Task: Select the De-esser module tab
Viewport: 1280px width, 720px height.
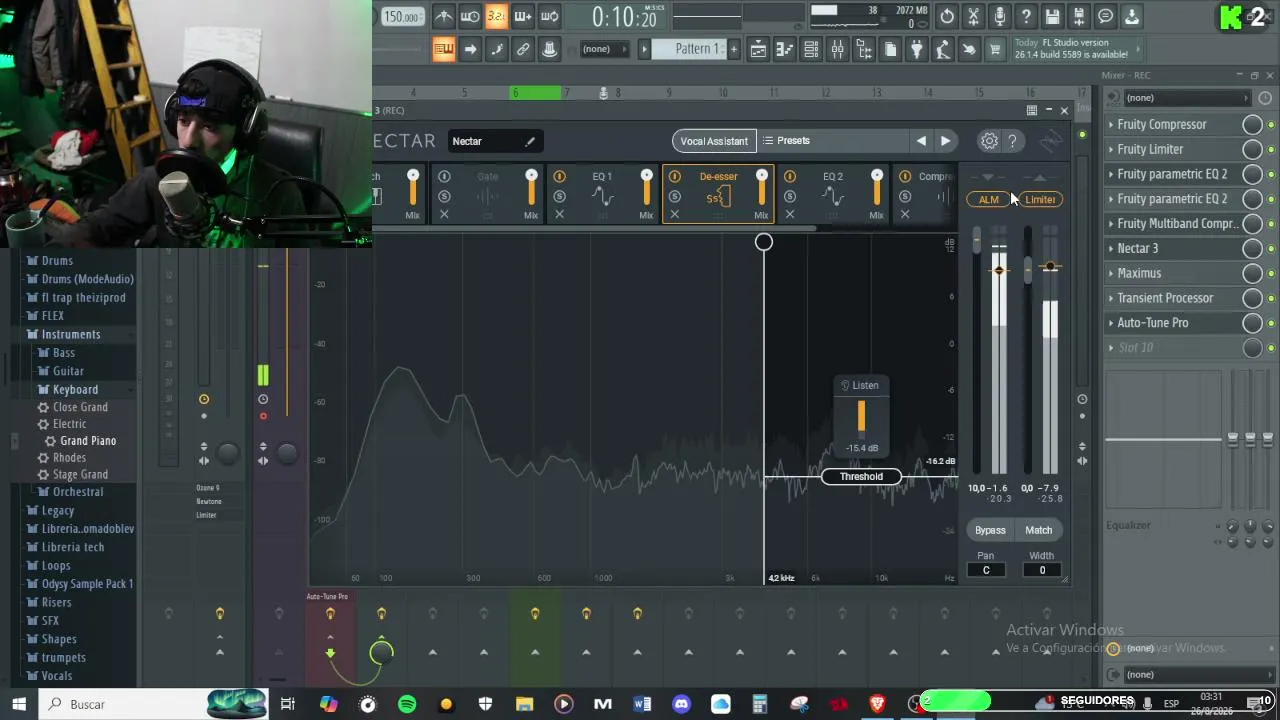Action: point(718,195)
